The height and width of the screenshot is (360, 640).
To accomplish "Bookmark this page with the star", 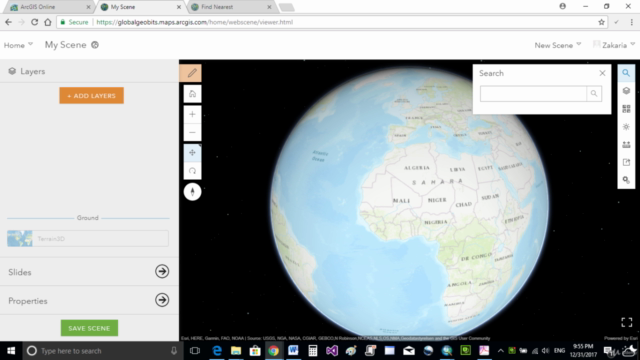I will point(601,22).
